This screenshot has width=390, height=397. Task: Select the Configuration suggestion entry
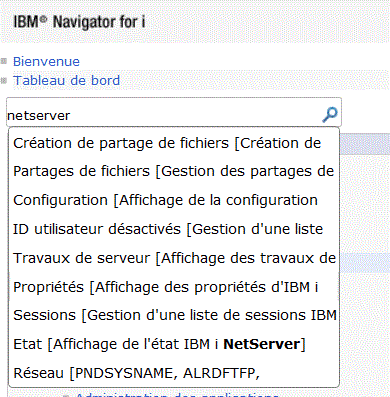[x=174, y=200]
